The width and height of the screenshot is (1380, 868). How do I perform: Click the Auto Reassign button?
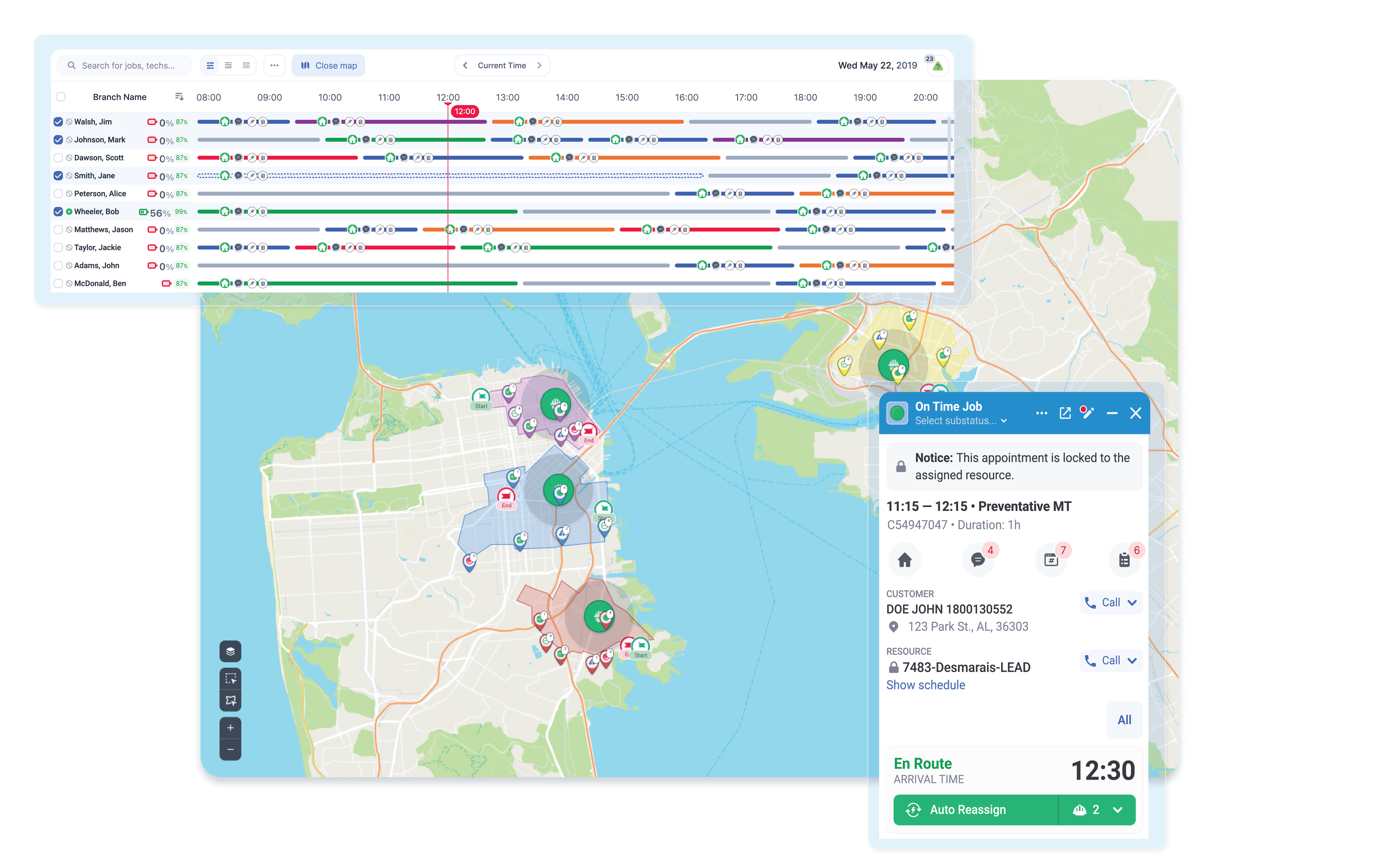[974, 810]
